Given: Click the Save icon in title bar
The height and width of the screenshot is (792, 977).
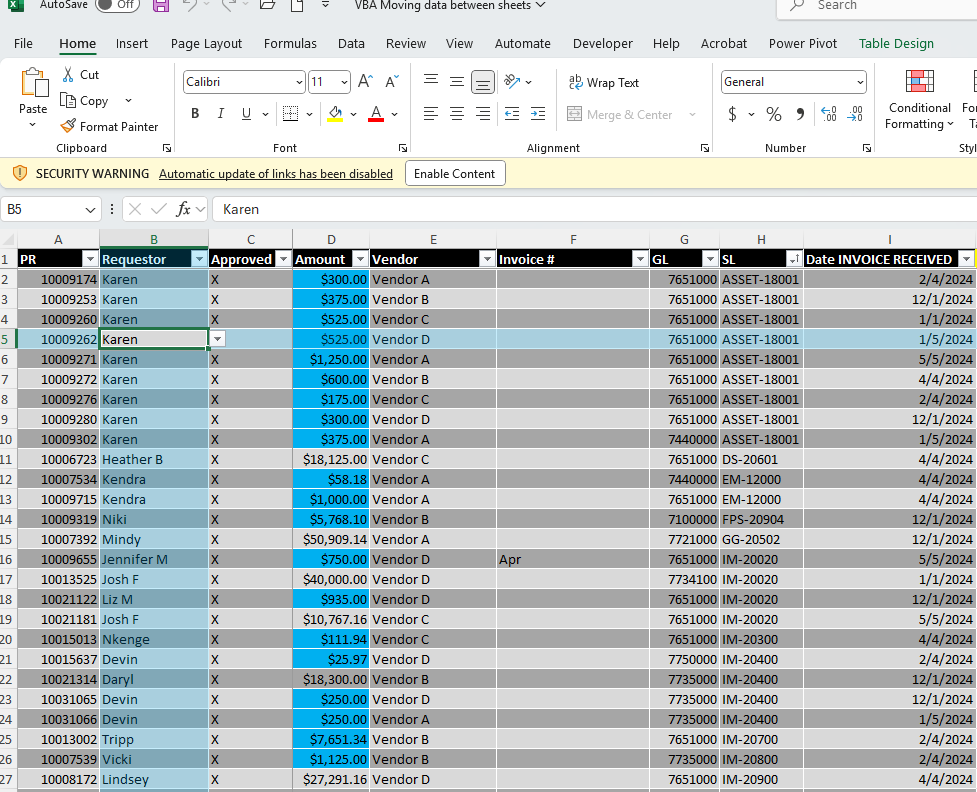Looking at the screenshot, I should coord(161,5).
